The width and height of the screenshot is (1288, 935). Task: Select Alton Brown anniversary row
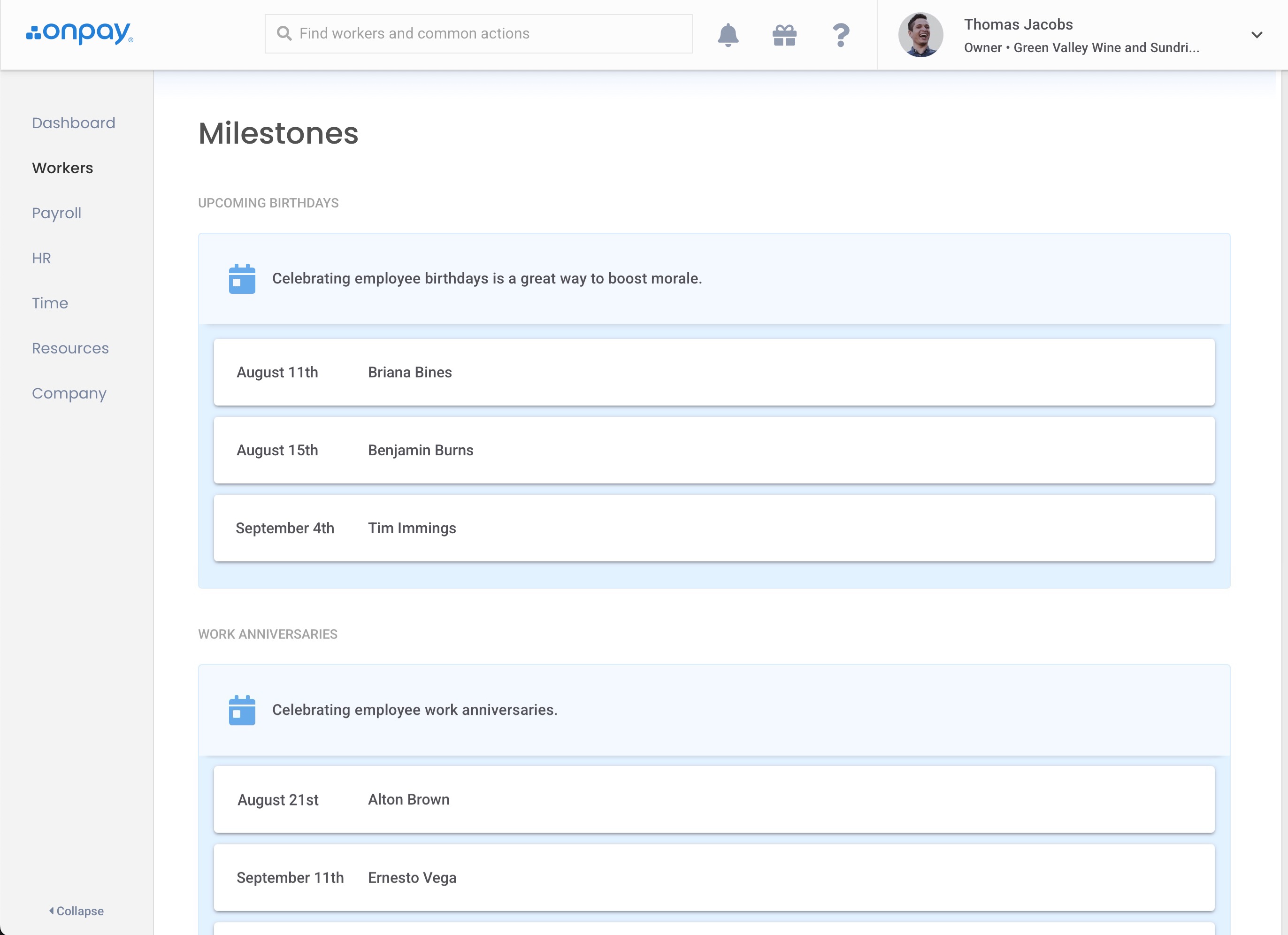tap(714, 799)
